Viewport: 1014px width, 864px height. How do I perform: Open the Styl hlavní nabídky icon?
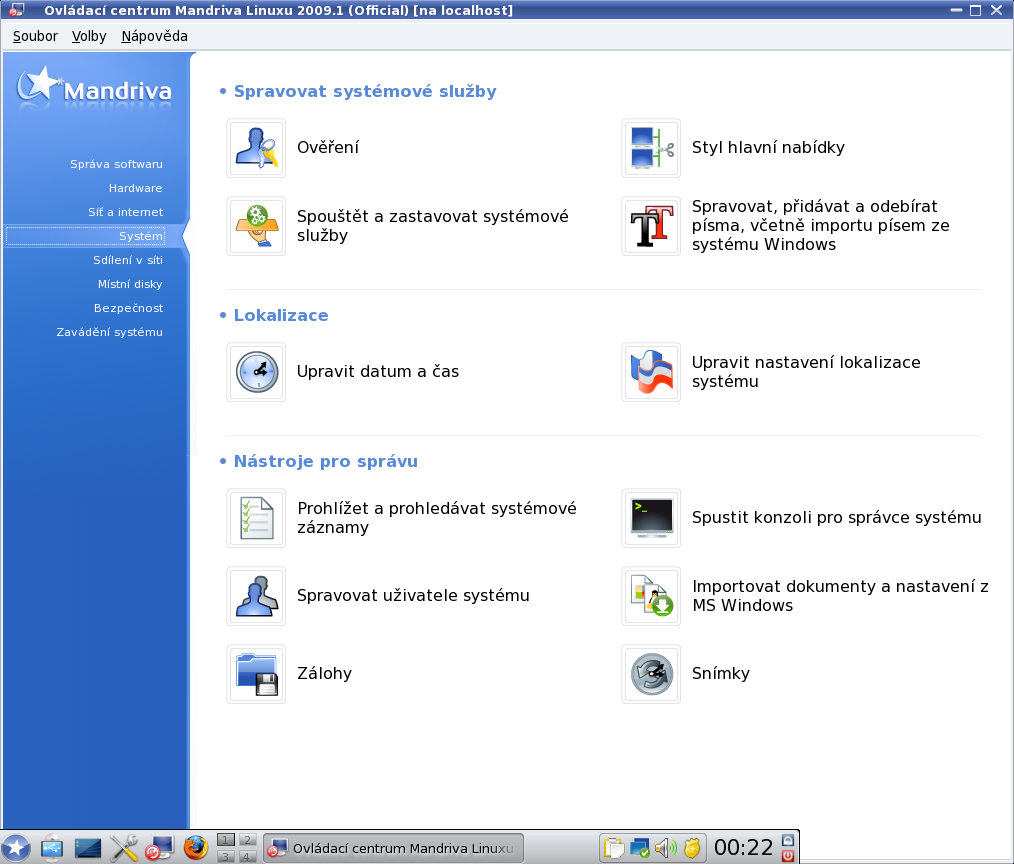pos(651,148)
